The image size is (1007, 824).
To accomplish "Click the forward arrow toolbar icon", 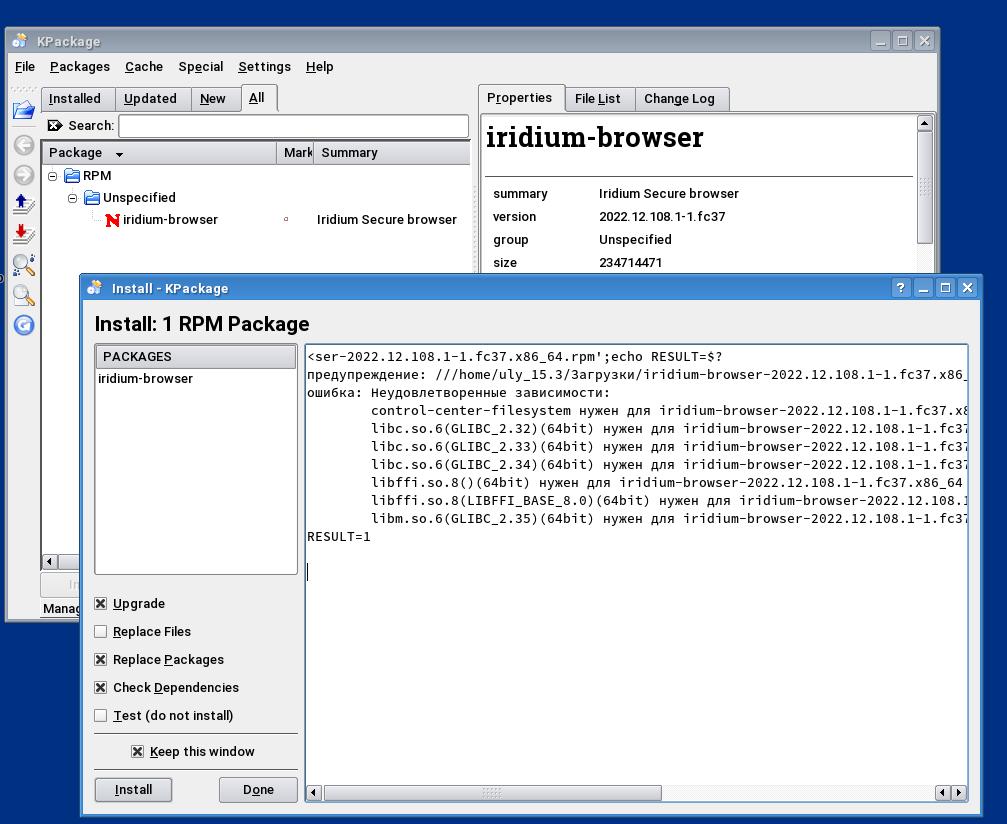I will 24,175.
